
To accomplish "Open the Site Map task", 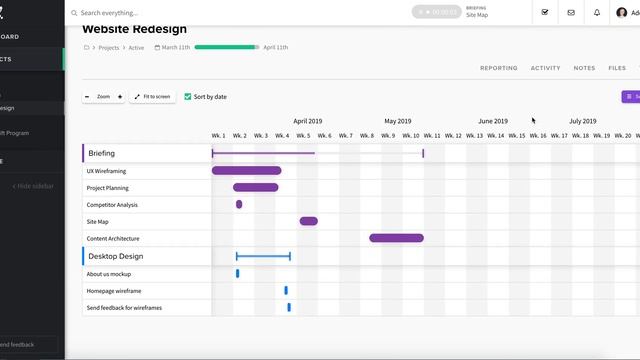I will click(x=98, y=222).
